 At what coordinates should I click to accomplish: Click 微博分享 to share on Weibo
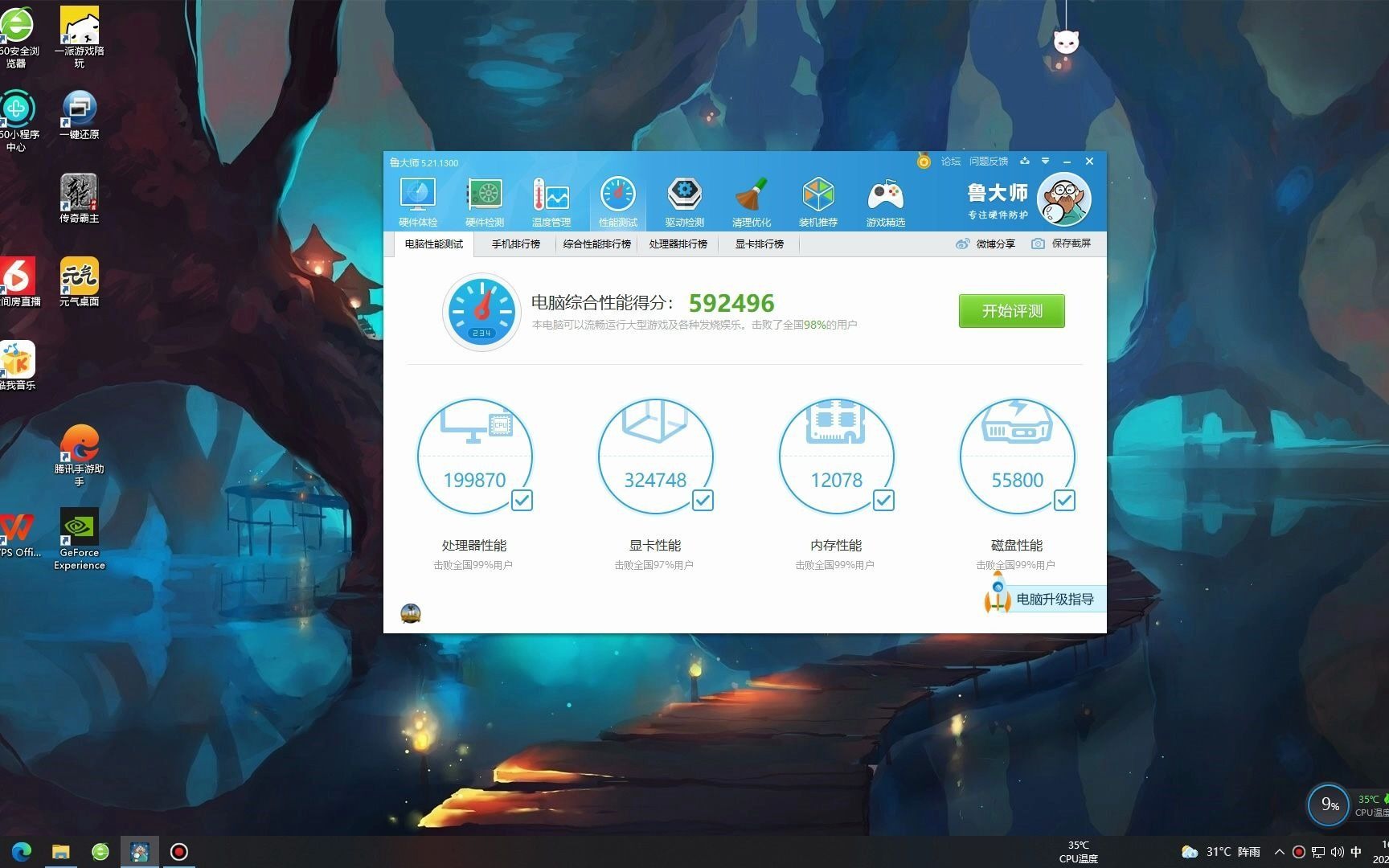coord(985,244)
